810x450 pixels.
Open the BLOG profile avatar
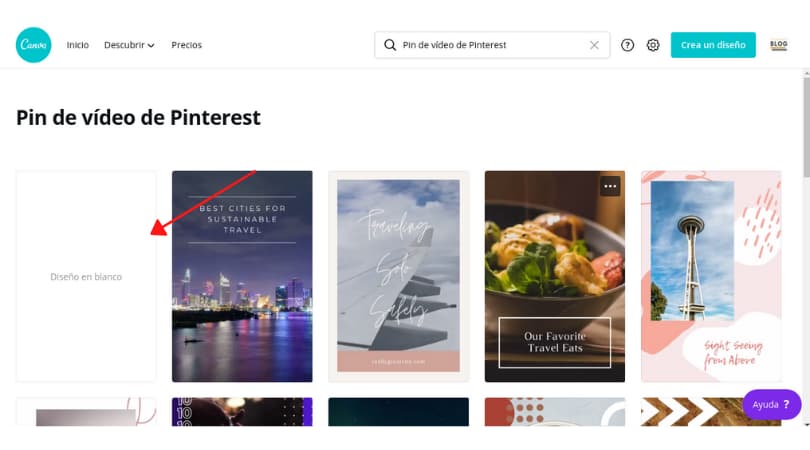(x=778, y=45)
